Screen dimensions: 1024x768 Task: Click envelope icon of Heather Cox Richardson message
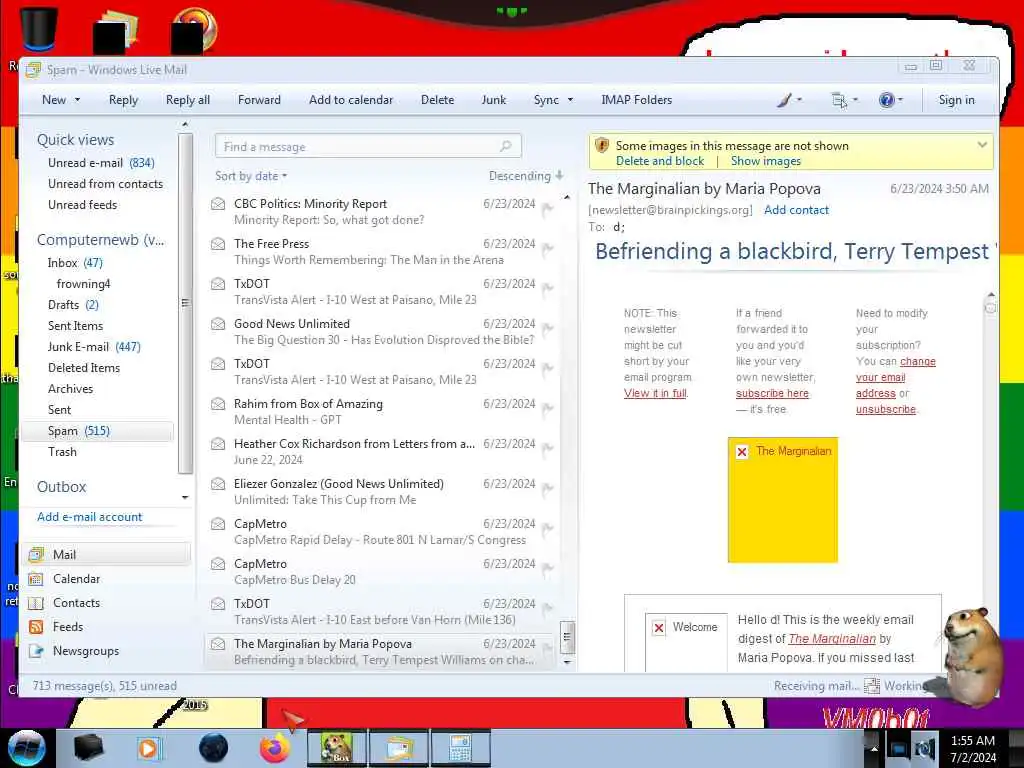click(218, 444)
